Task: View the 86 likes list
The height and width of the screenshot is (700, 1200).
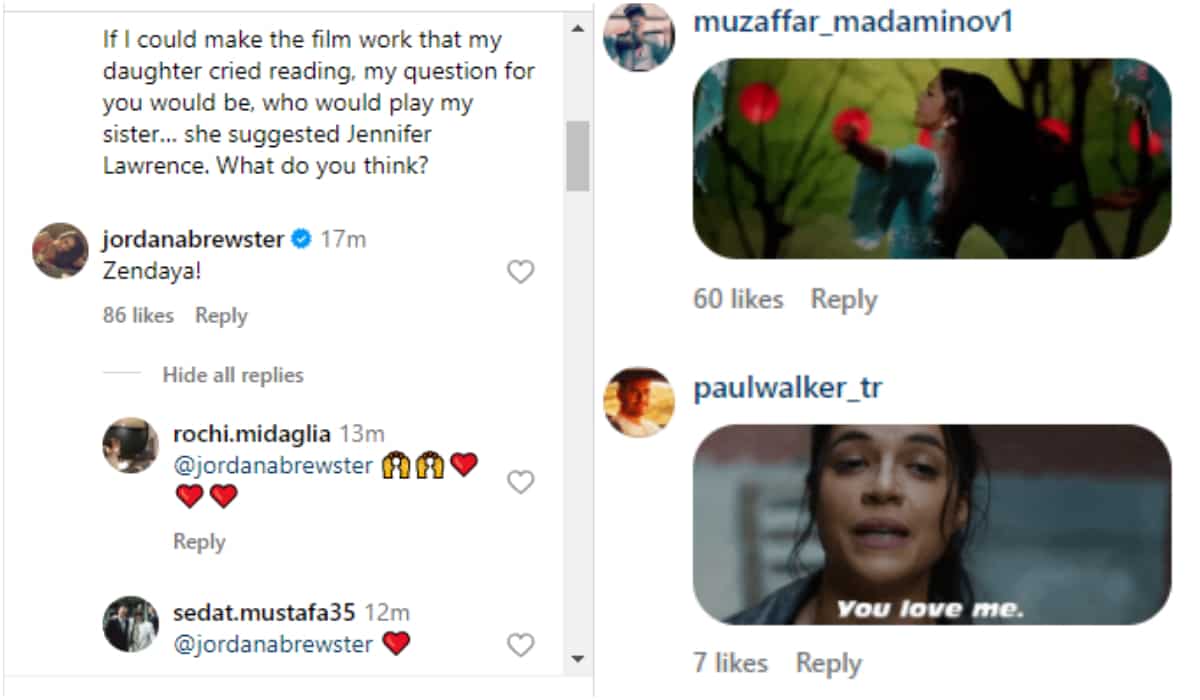Action: tap(138, 316)
